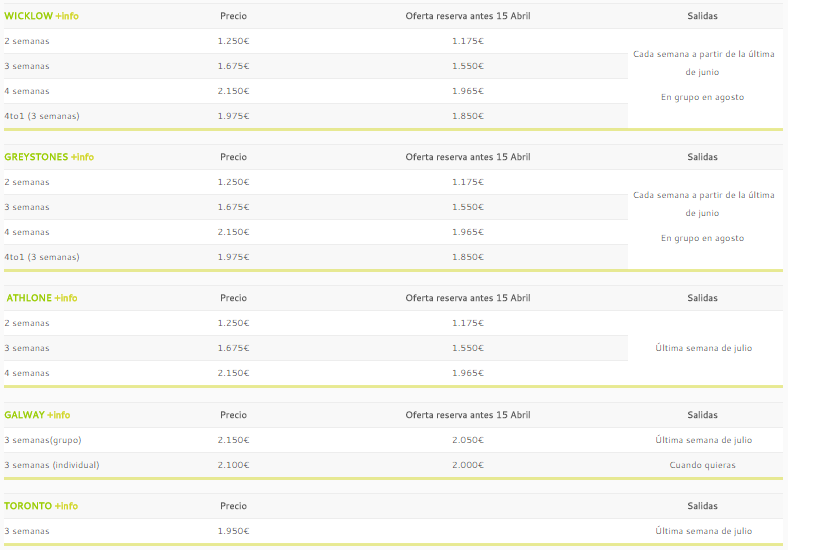819x550 pixels.
Task: Select Athlone 3 semanas price 1.675€
Action: [x=233, y=348]
